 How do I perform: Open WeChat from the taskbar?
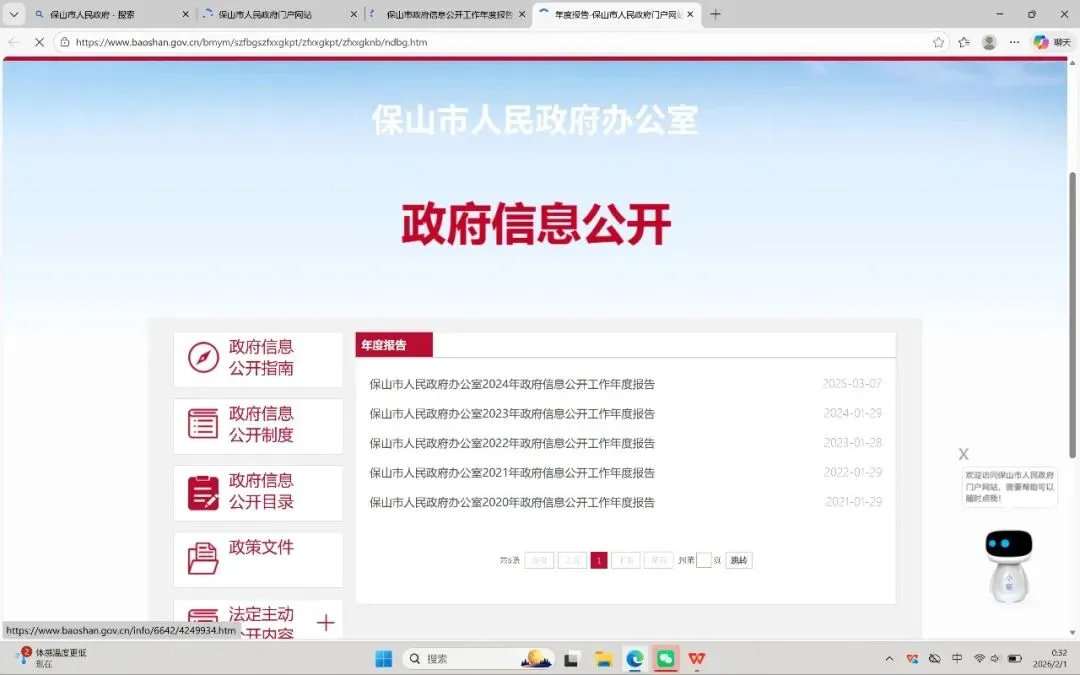[665, 659]
